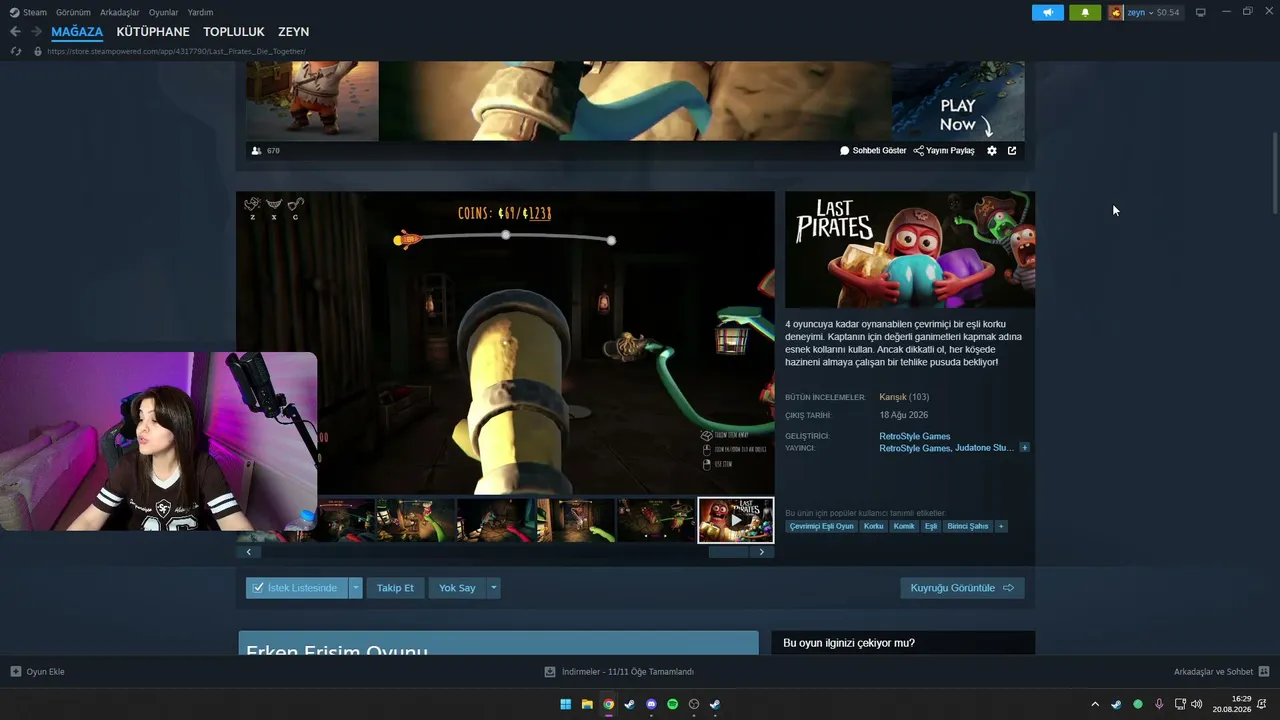Click the Last Pirates header capsule image

click(x=910, y=250)
